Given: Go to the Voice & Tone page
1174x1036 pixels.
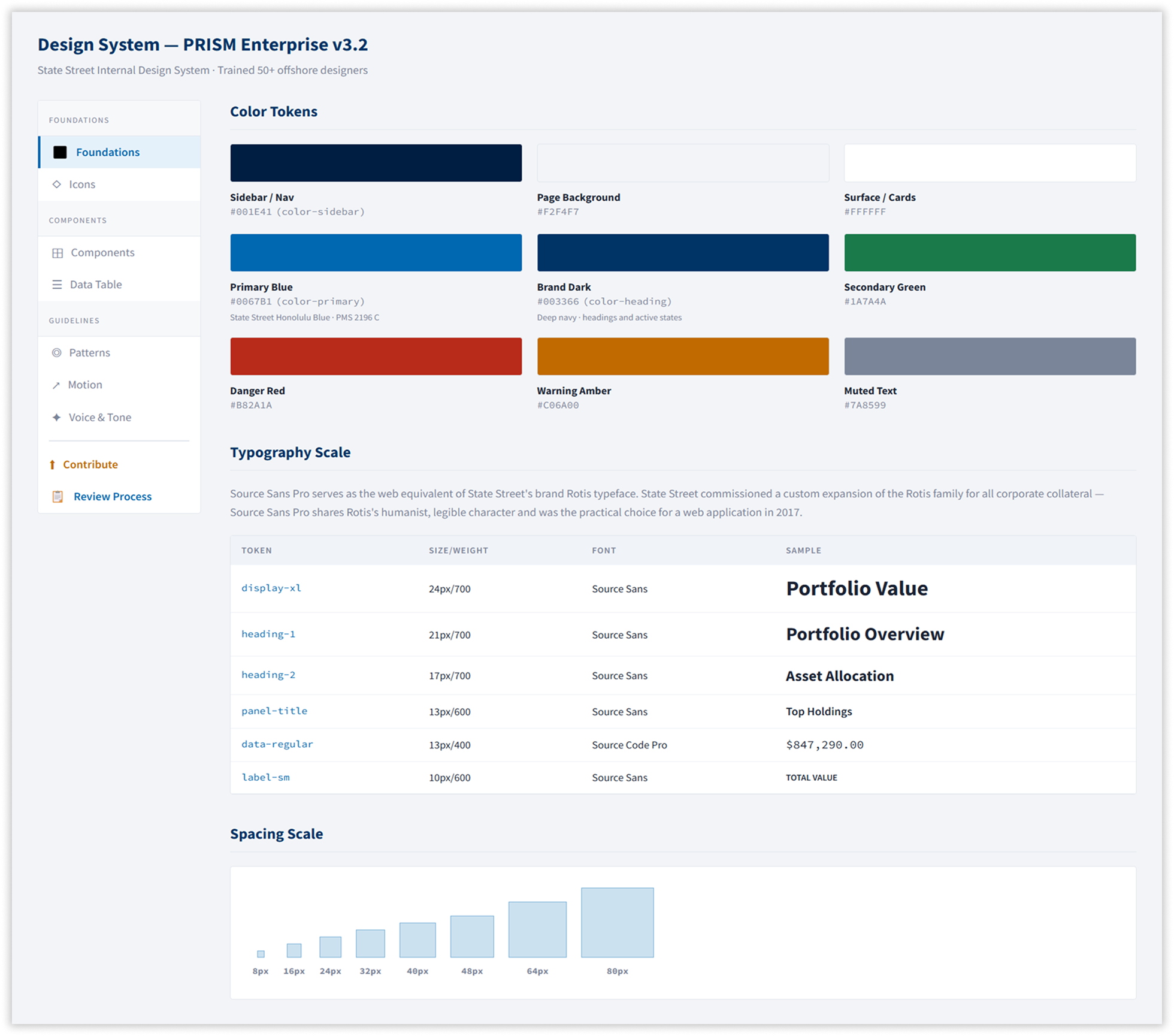Looking at the screenshot, I should [100, 418].
